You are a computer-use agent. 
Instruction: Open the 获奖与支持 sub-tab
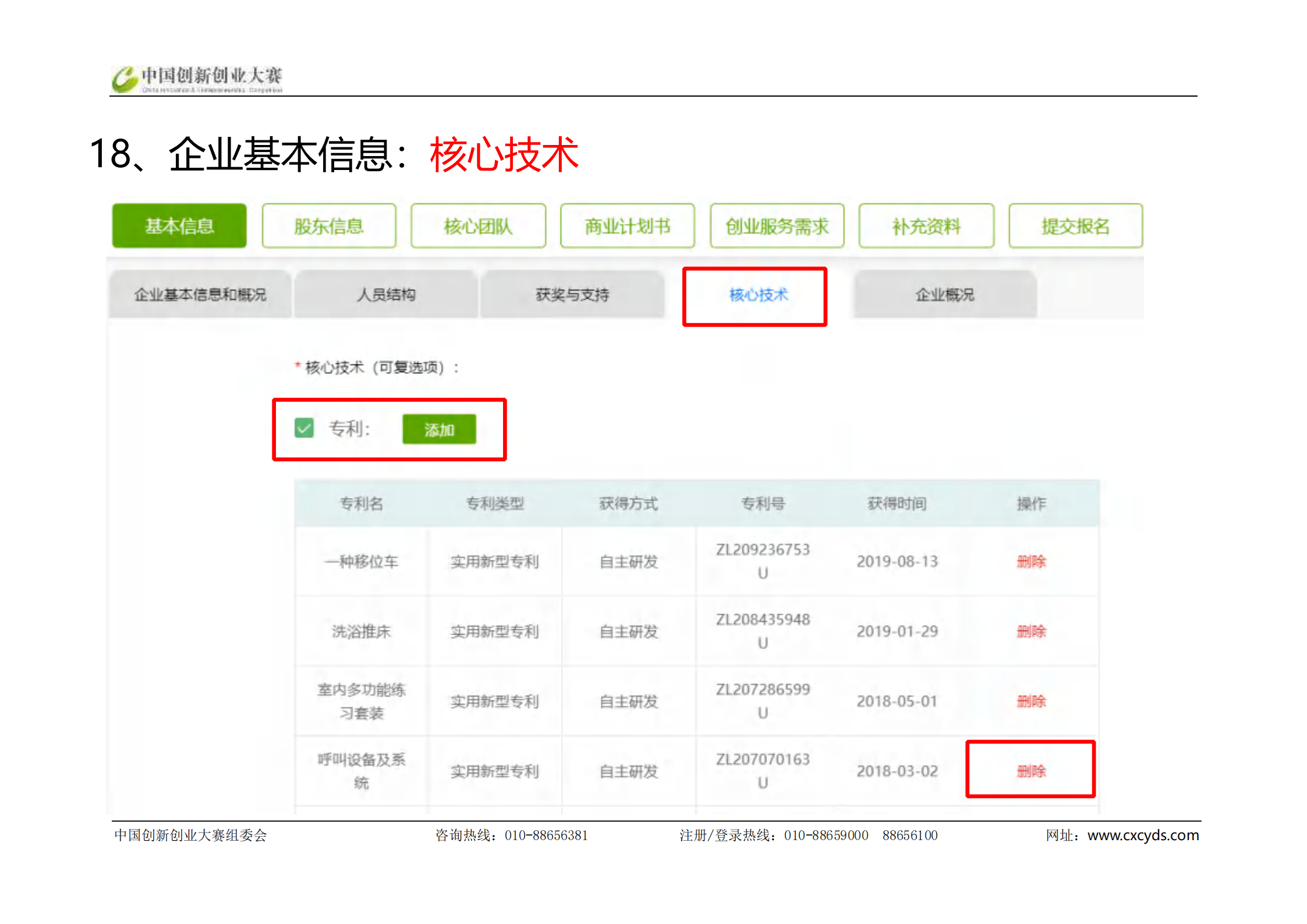click(572, 295)
